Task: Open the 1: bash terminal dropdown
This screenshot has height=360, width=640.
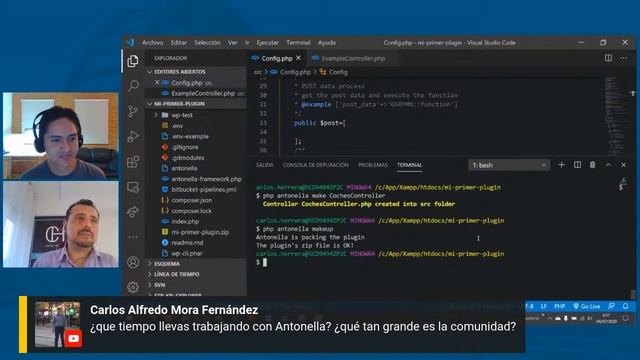Action: point(509,165)
